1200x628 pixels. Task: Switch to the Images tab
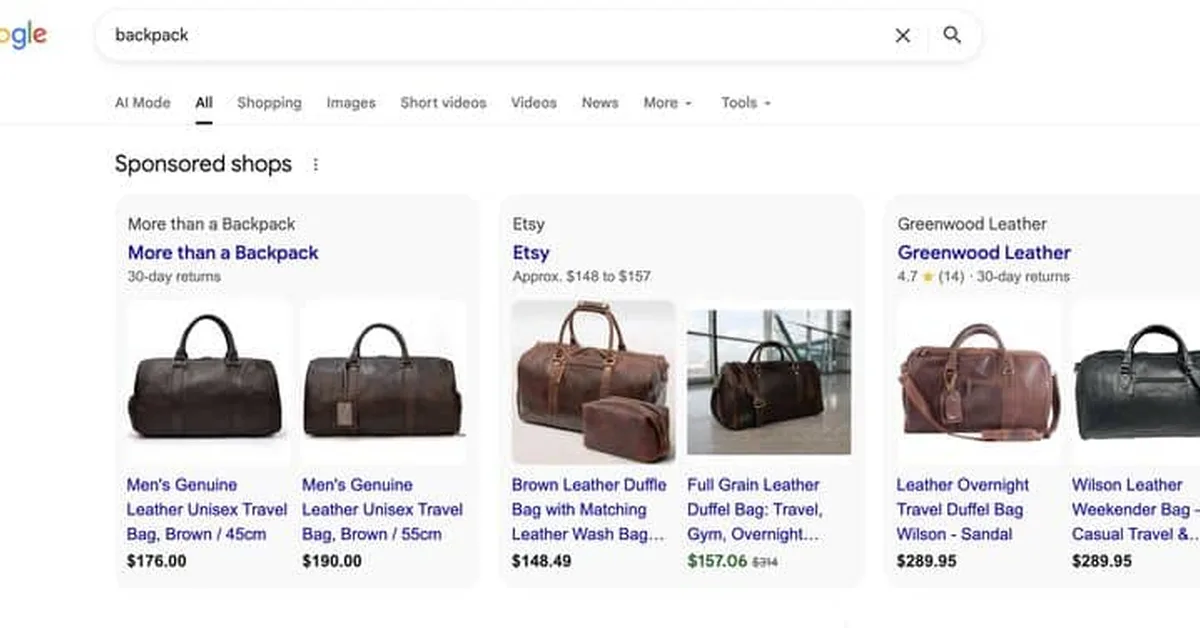point(350,102)
